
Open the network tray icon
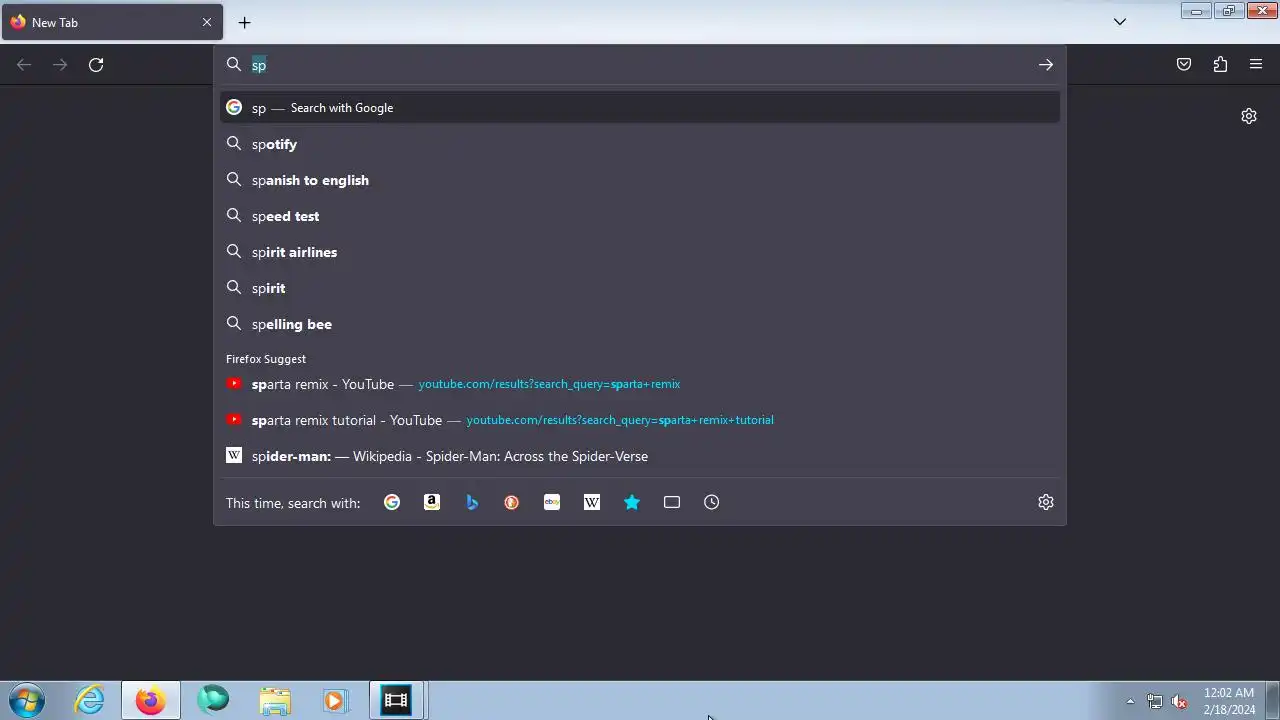point(1155,701)
